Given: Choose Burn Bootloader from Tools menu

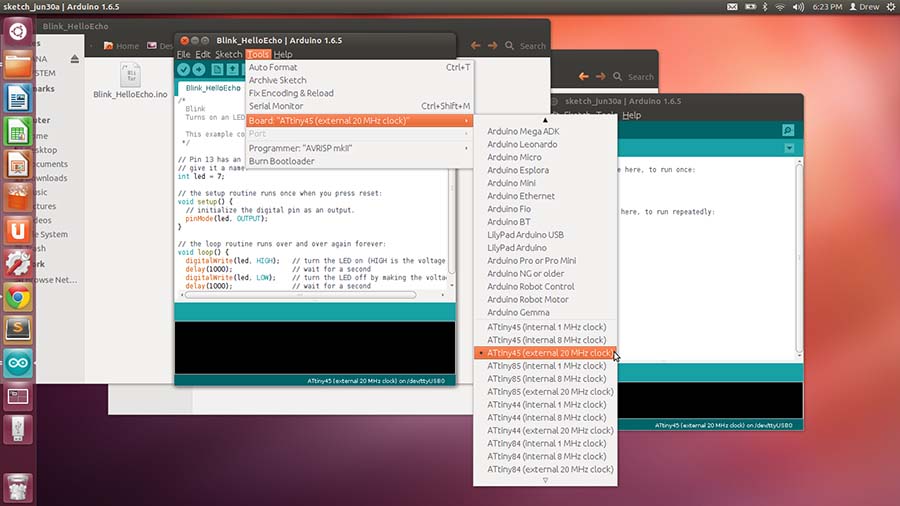Looking at the screenshot, I should 359,161.
